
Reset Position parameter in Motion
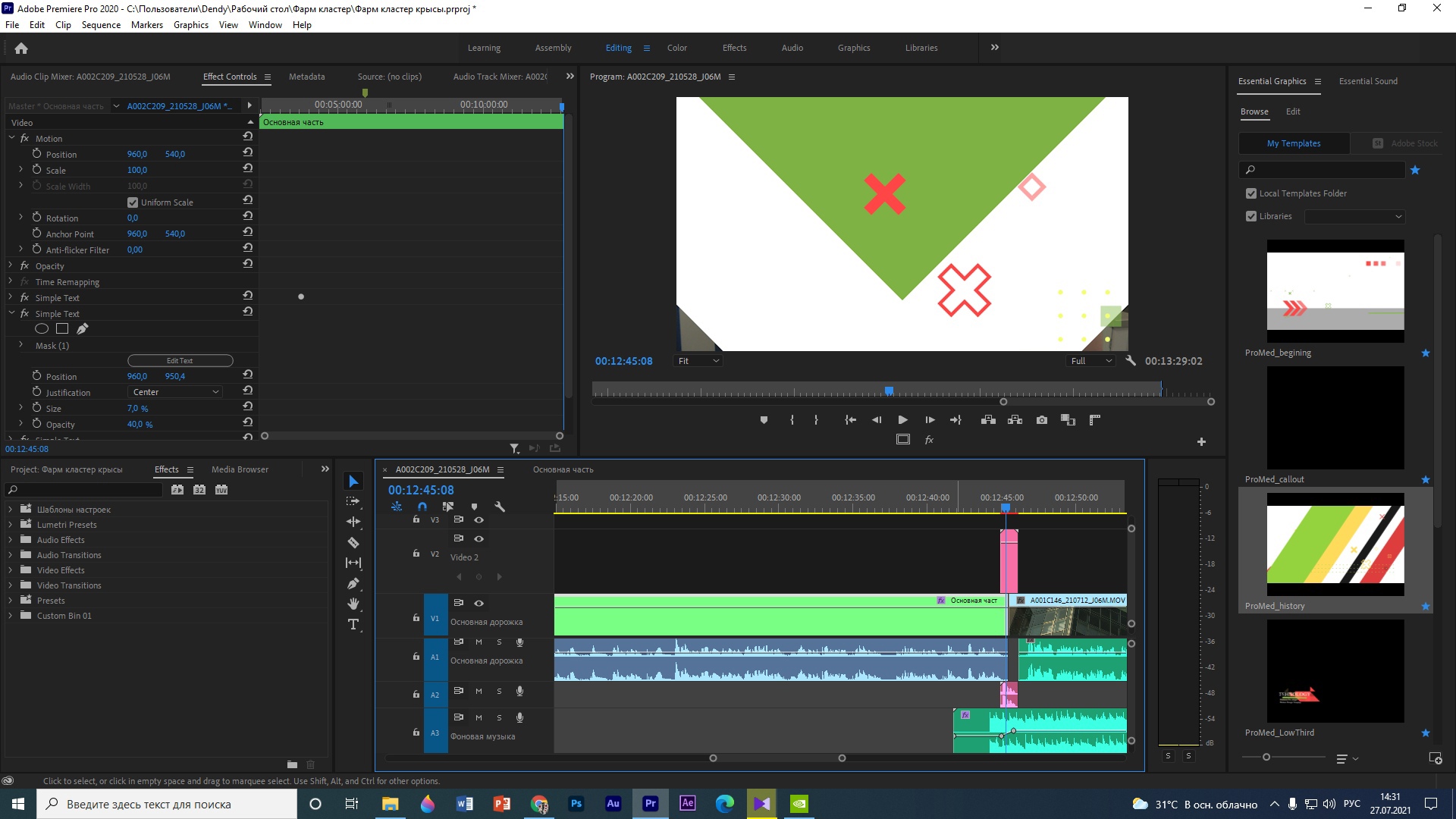point(248,153)
